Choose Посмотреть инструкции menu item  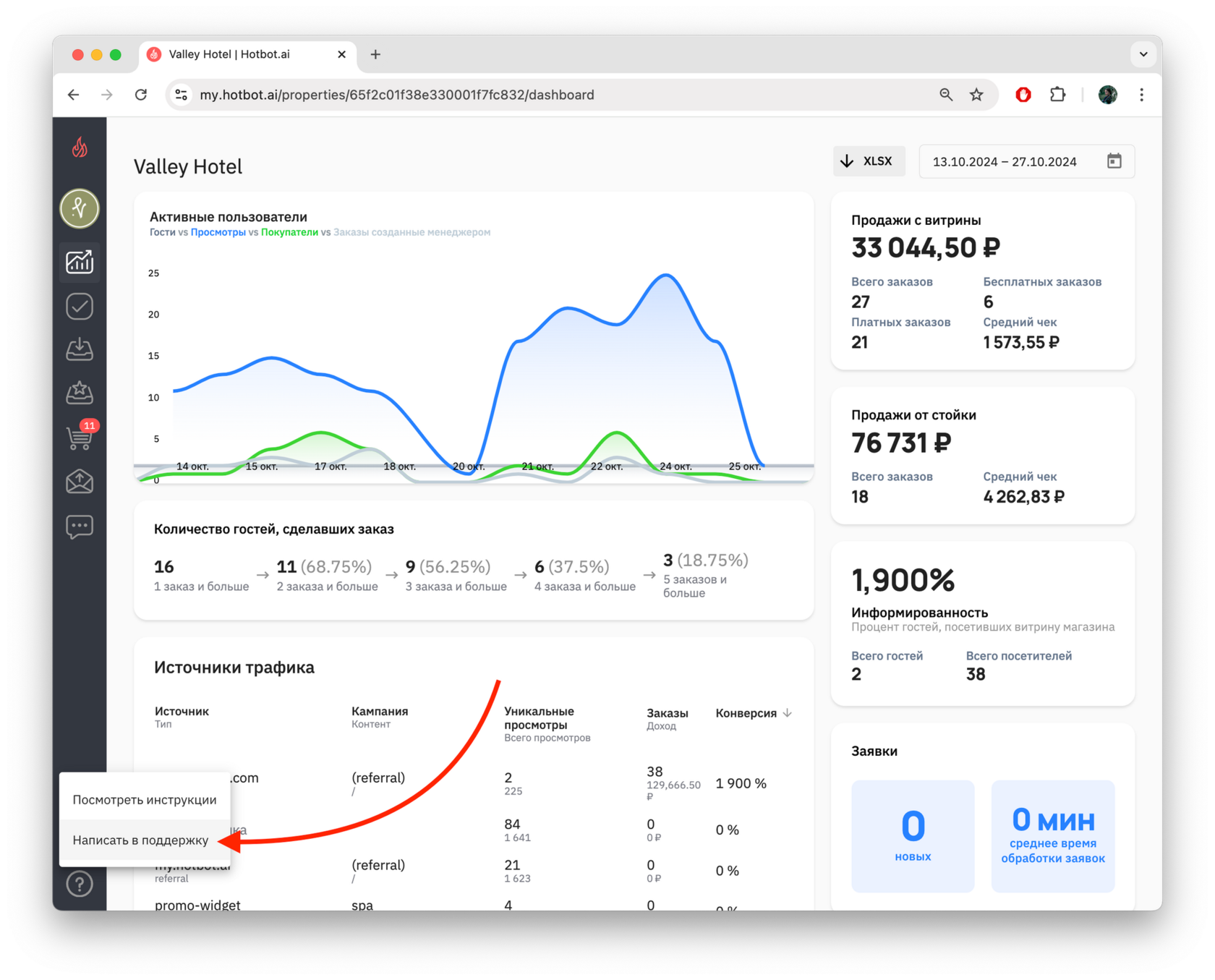tap(145, 799)
